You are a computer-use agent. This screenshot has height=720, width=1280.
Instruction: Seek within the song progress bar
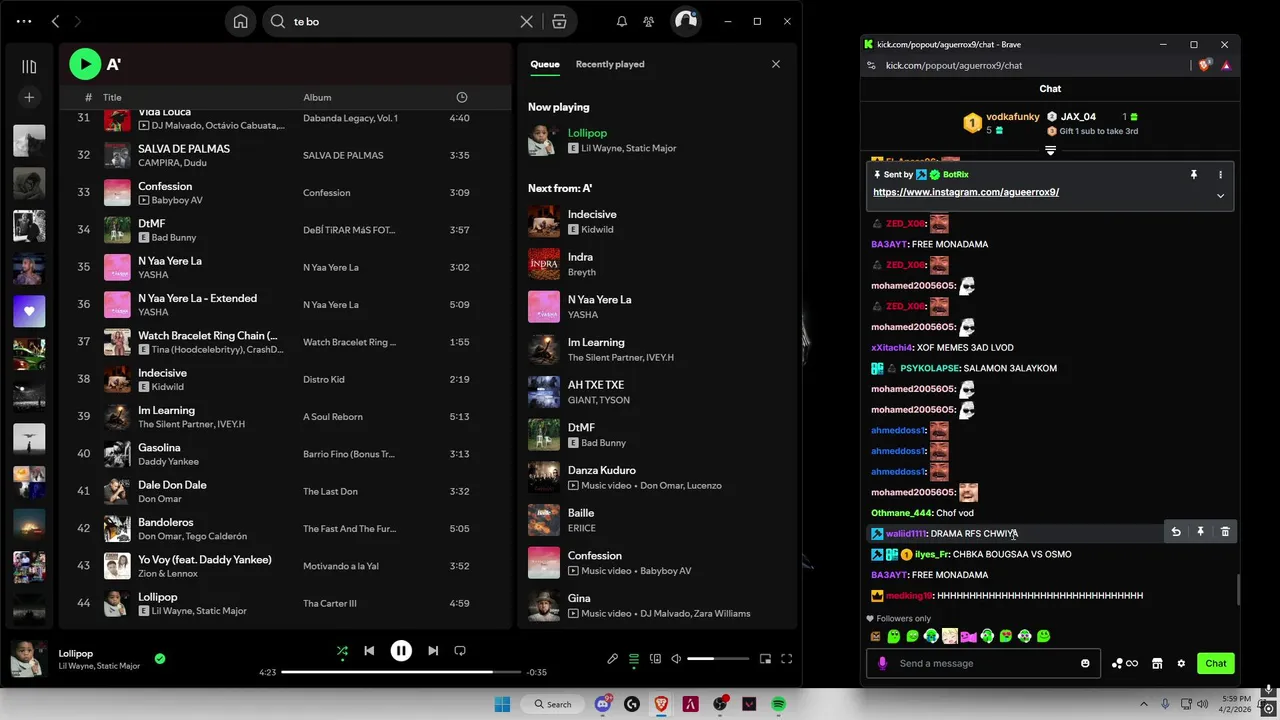(401, 672)
